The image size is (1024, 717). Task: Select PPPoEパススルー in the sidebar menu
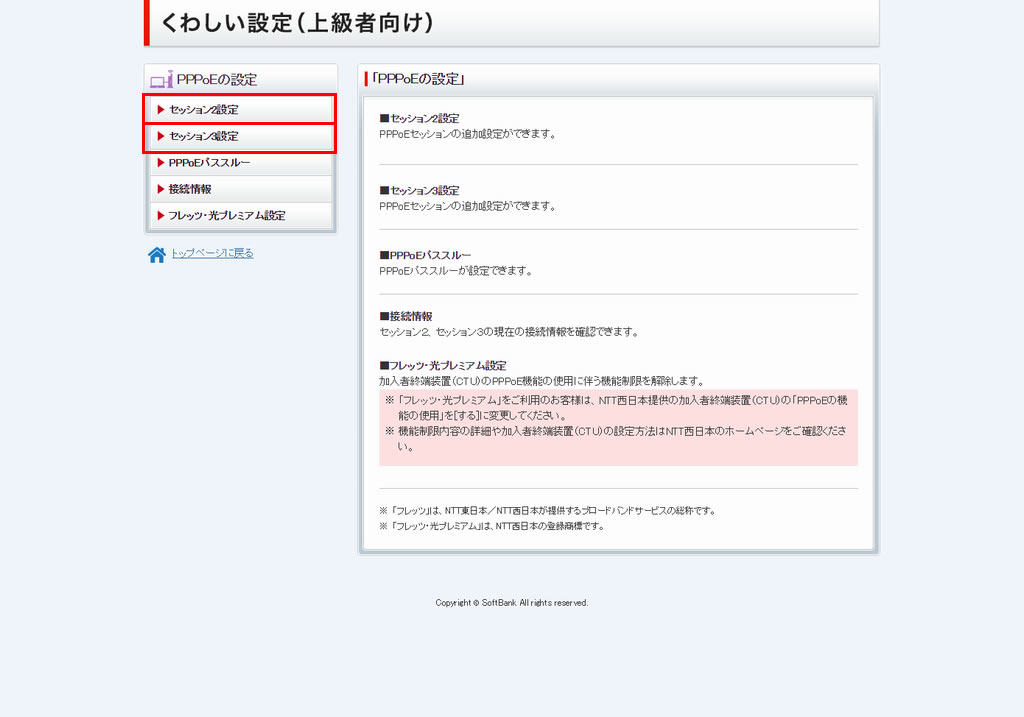pyautogui.click(x=210, y=162)
